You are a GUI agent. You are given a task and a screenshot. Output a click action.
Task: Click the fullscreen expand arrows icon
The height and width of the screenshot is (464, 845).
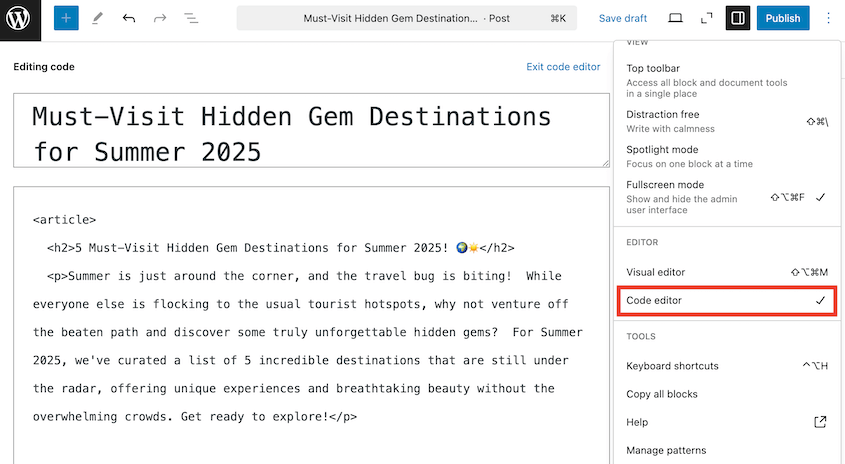coord(707,18)
